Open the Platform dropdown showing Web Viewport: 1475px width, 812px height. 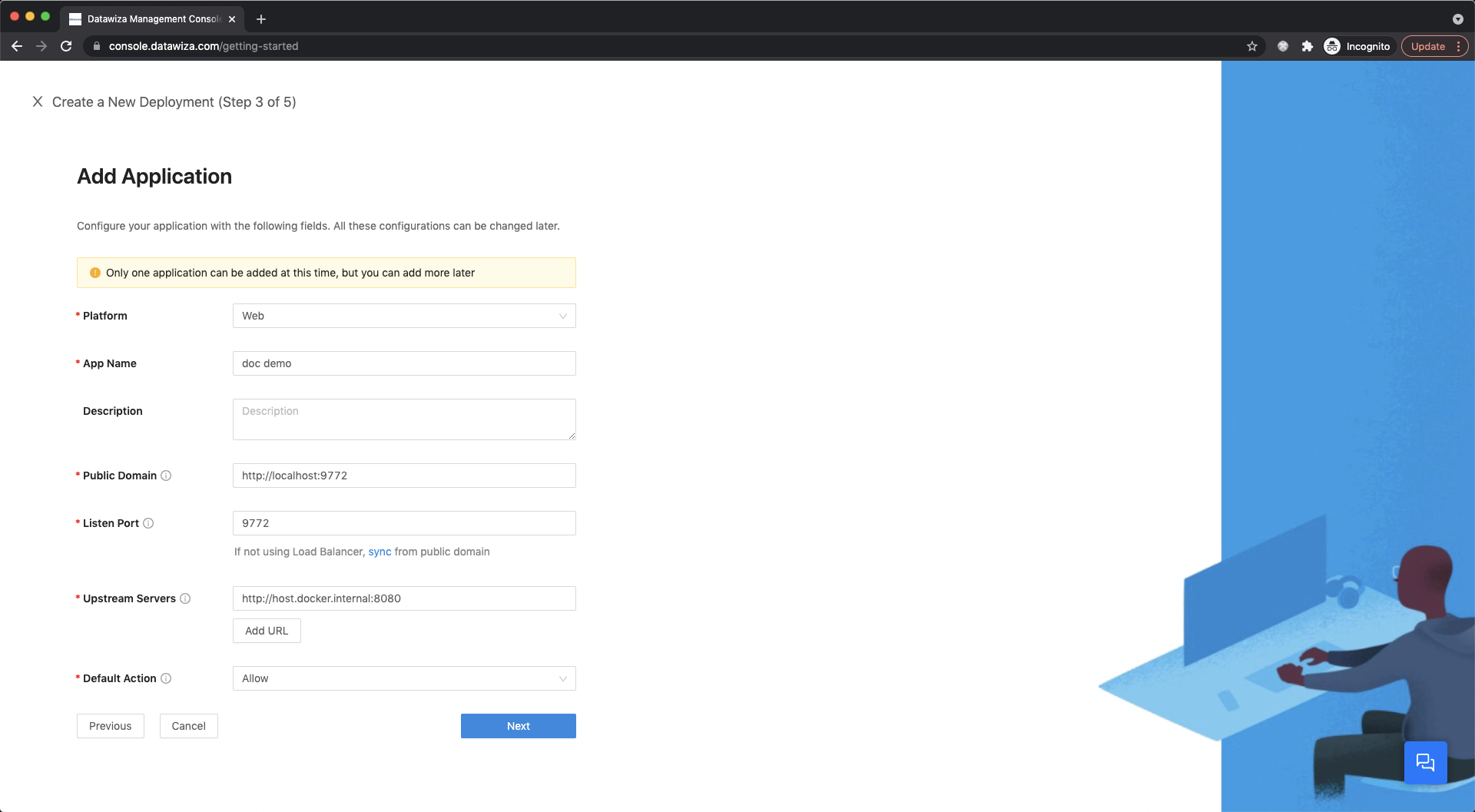pyautogui.click(x=404, y=316)
